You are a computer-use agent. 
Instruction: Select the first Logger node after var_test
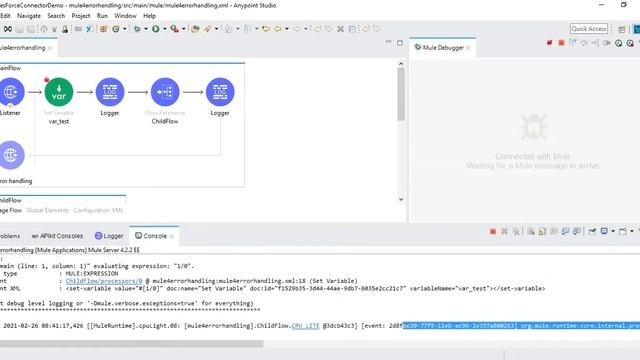pos(110,92)
